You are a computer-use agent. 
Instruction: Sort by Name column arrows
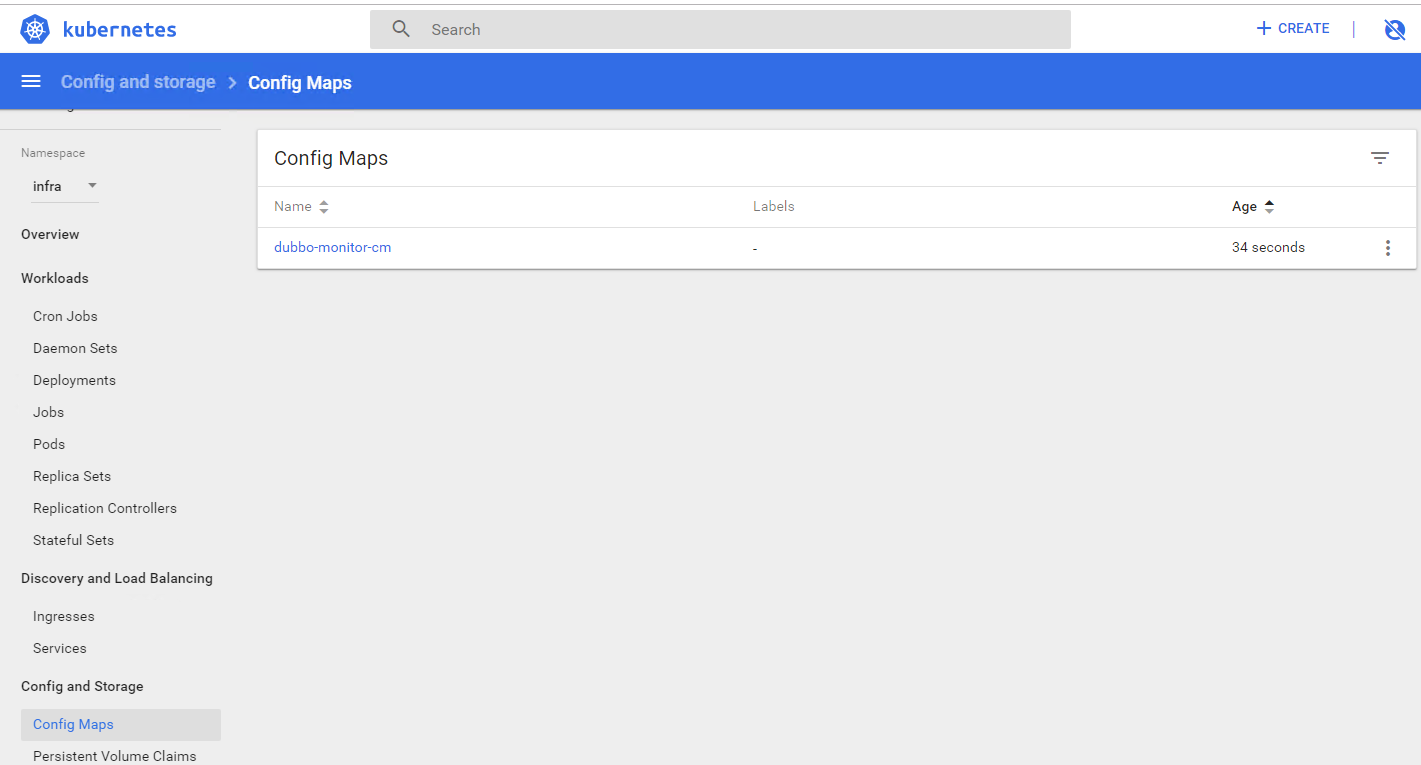pos(323,207)
